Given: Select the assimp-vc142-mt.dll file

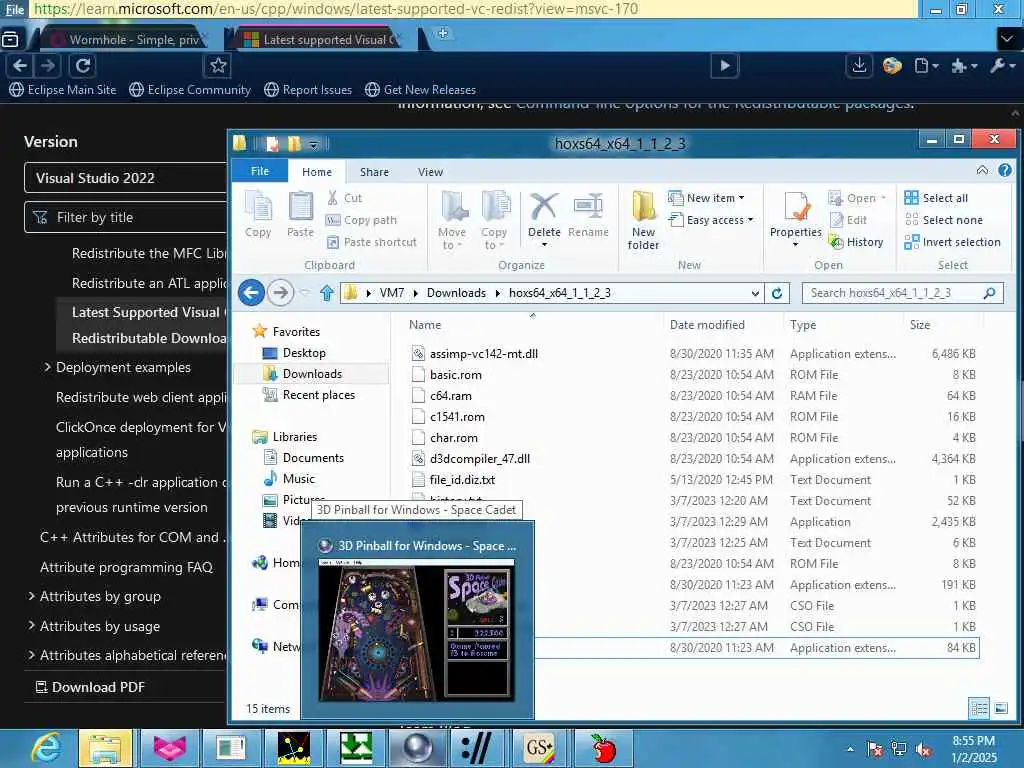Looking at the screenshot, I should (x=484, y=353).
